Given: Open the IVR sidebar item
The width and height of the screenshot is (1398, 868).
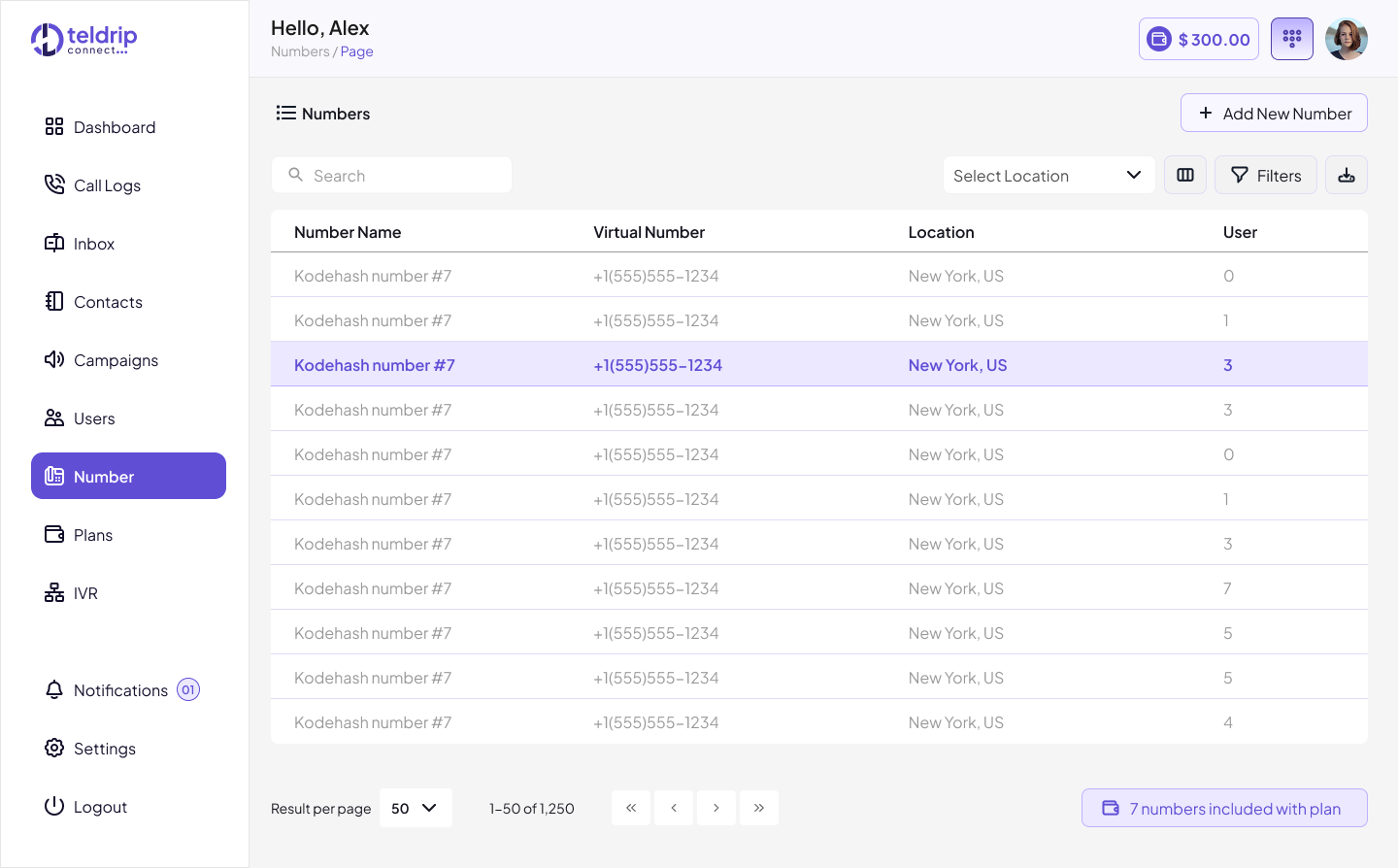Looking at the screenshot, I should coord(85,593).
